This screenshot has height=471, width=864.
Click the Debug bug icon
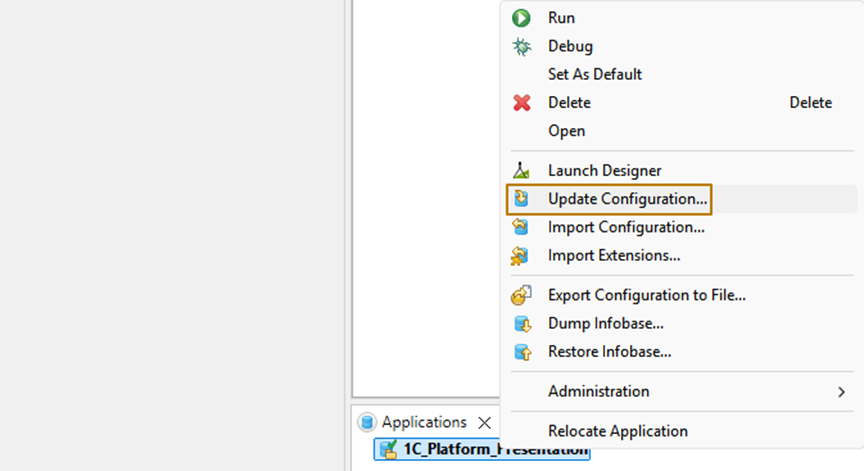tap(521, 46)
